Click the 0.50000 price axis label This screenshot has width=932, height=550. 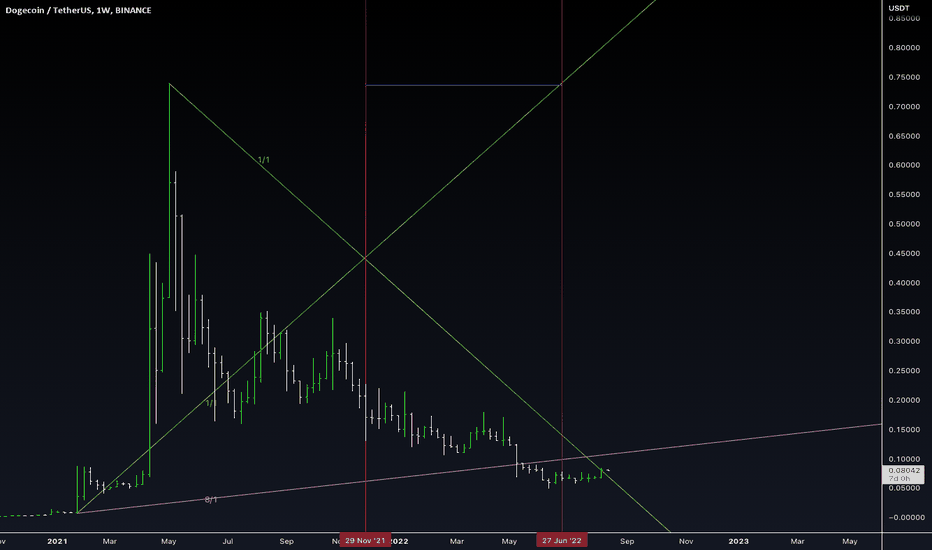point(904,224)
